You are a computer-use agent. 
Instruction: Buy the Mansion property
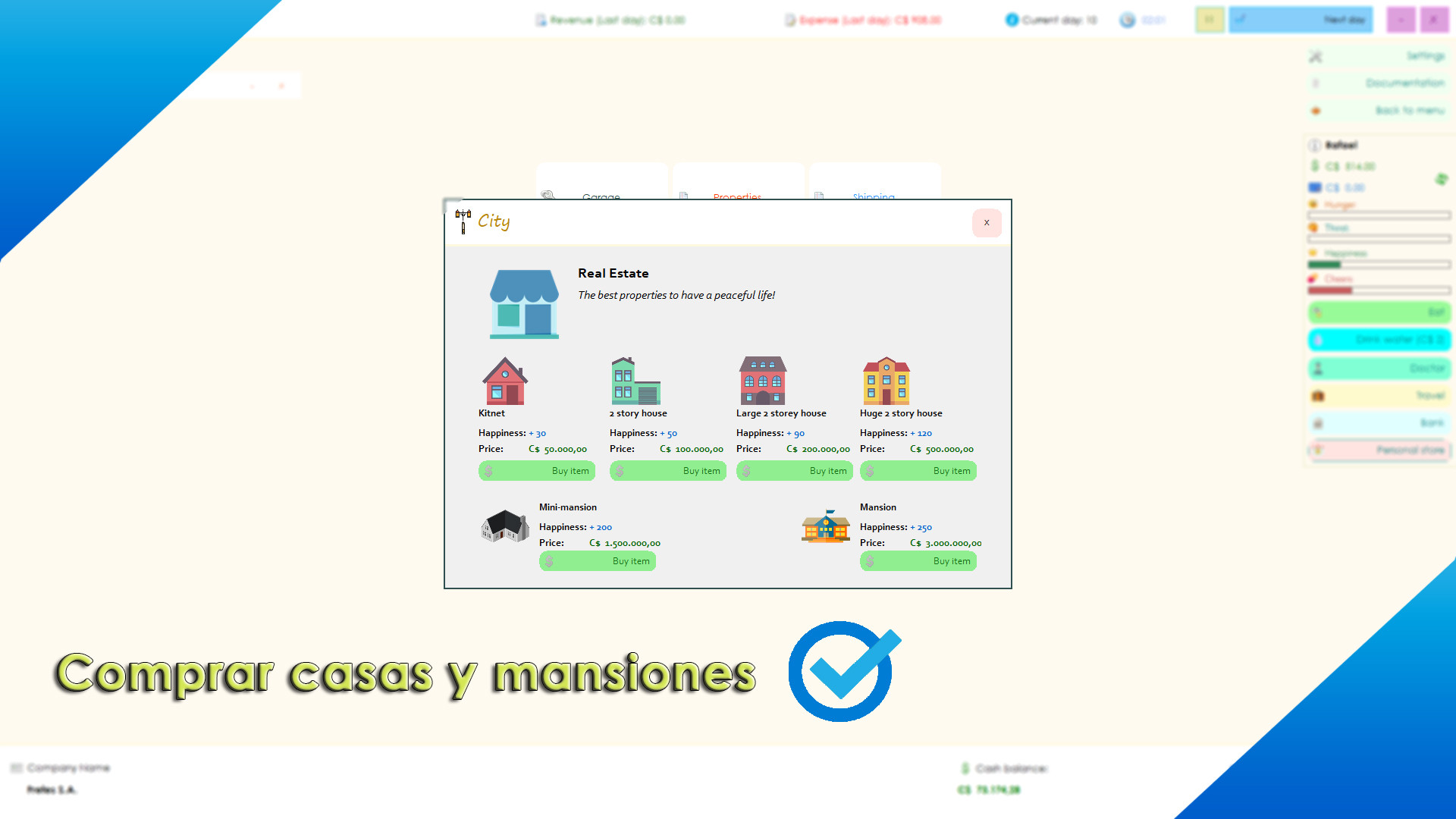tap(918, 561)
